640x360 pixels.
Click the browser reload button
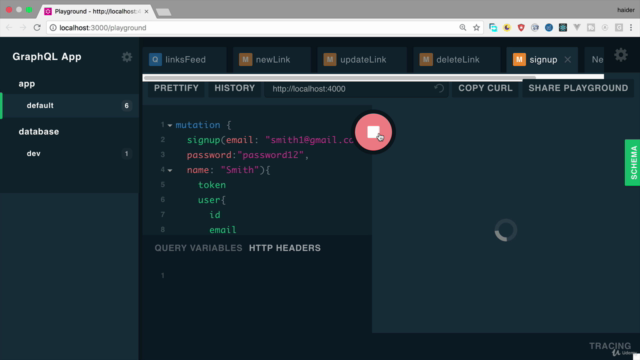coord(37,27)
